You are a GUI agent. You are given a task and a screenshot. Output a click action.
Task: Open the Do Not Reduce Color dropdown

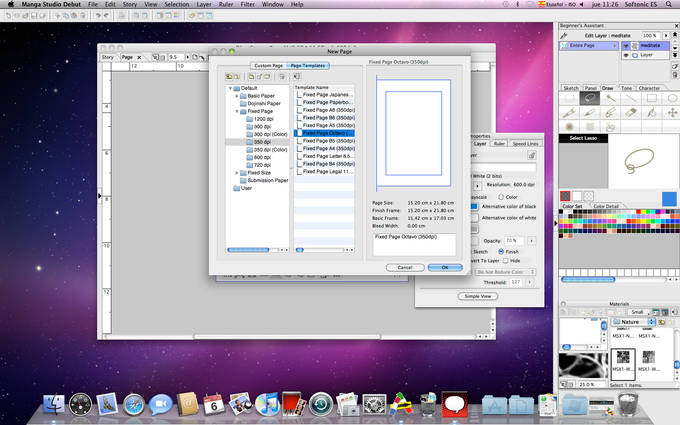[x=505, y=272]
